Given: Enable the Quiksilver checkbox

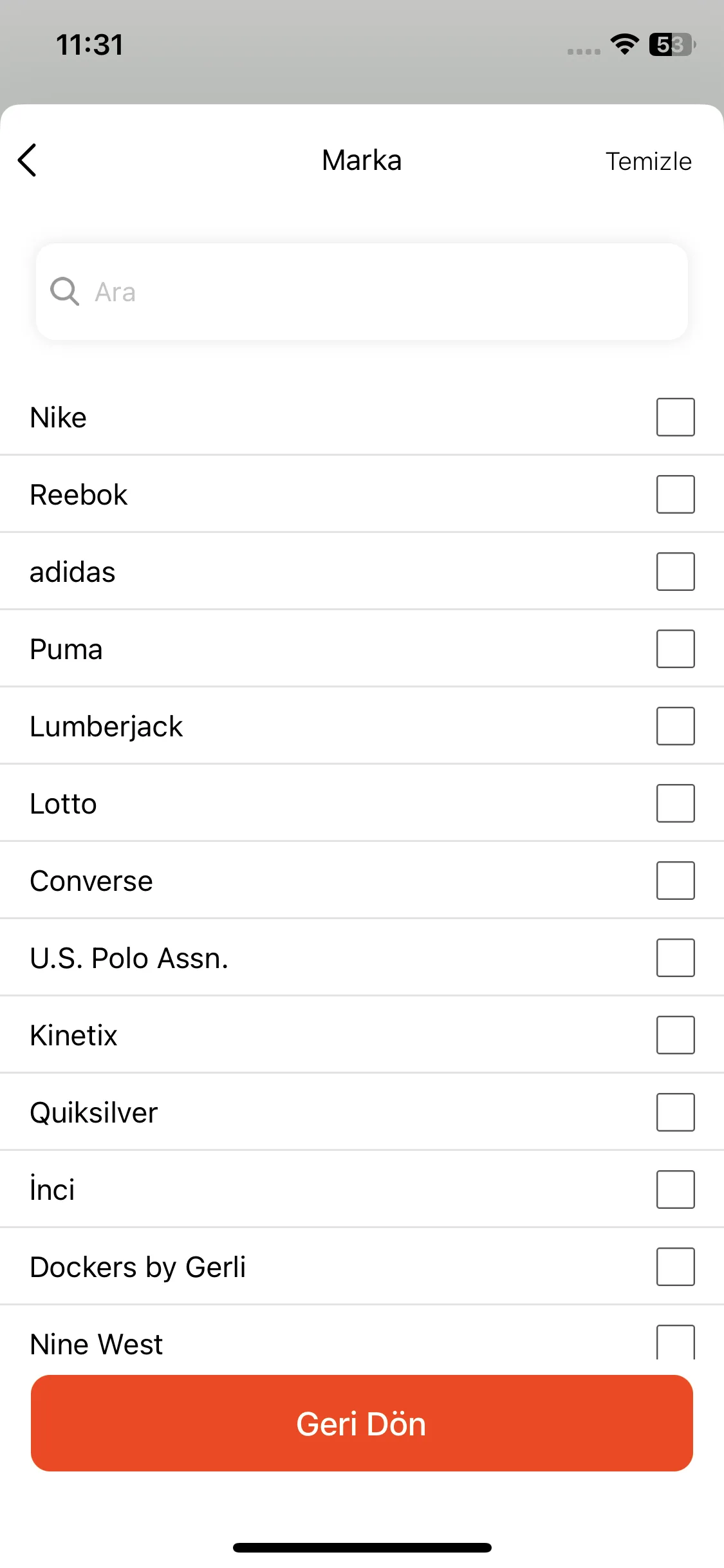Looking at the screenshot, I should [675, 1112].
